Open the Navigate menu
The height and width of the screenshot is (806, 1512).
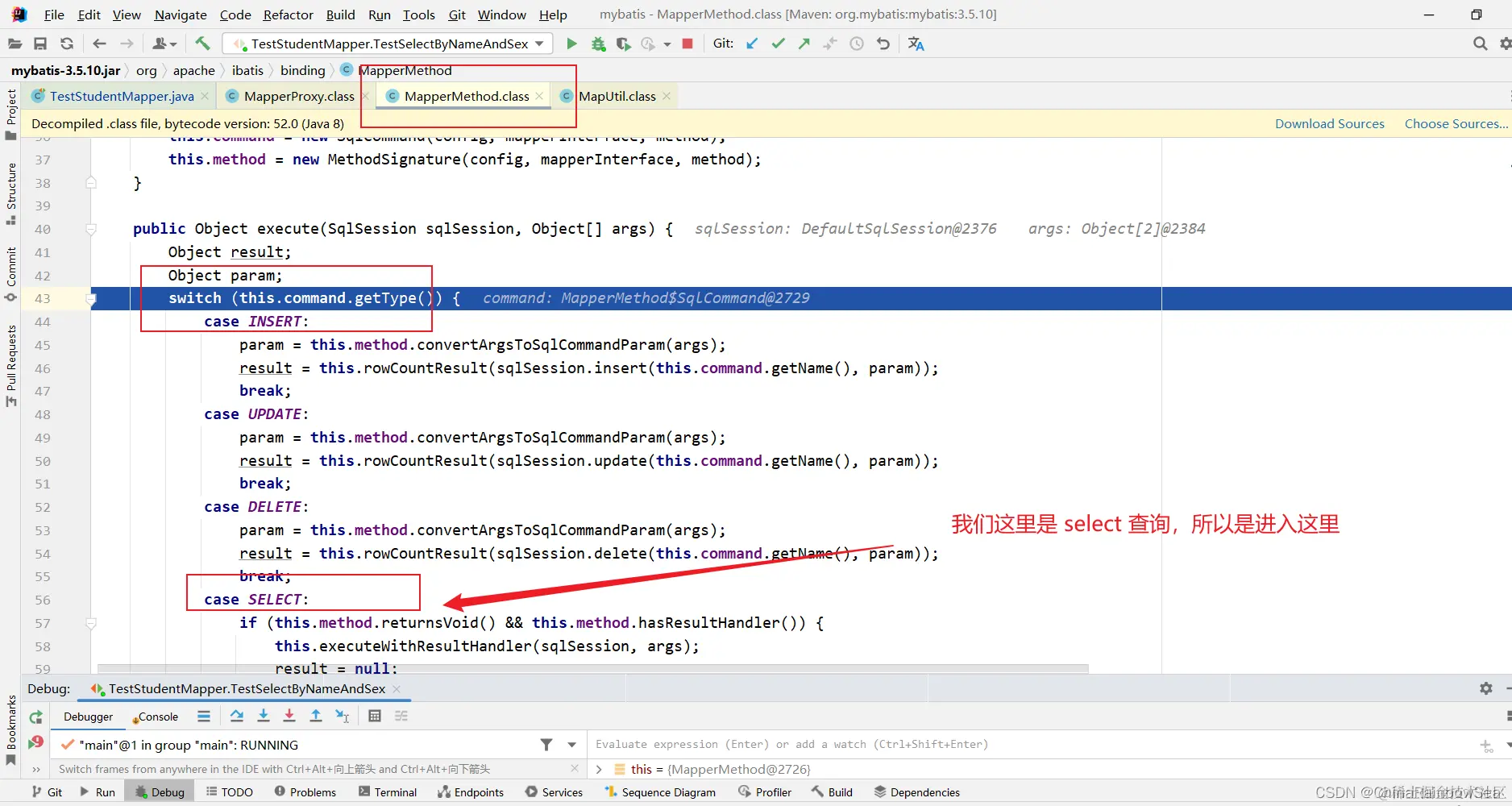pyautogui.click(x=181, y=15)
